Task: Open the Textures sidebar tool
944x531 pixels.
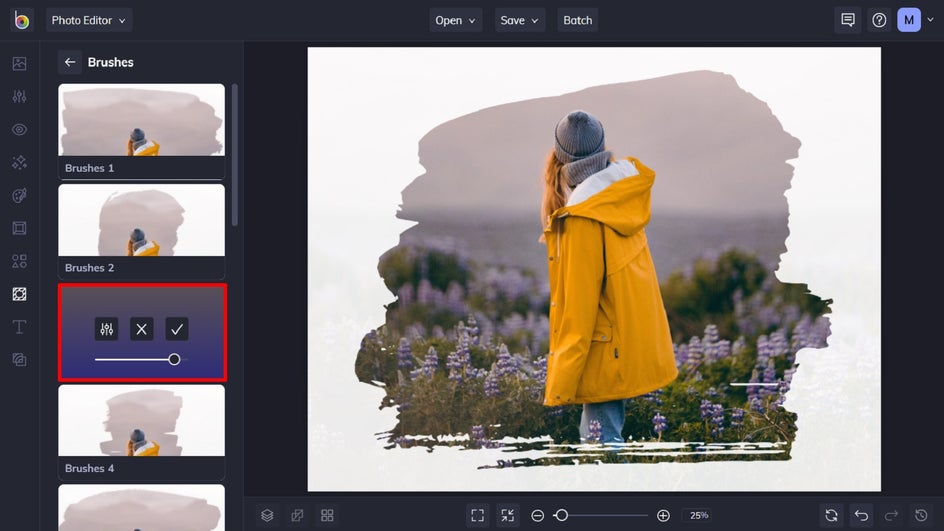Action: [x=19, y=359]
